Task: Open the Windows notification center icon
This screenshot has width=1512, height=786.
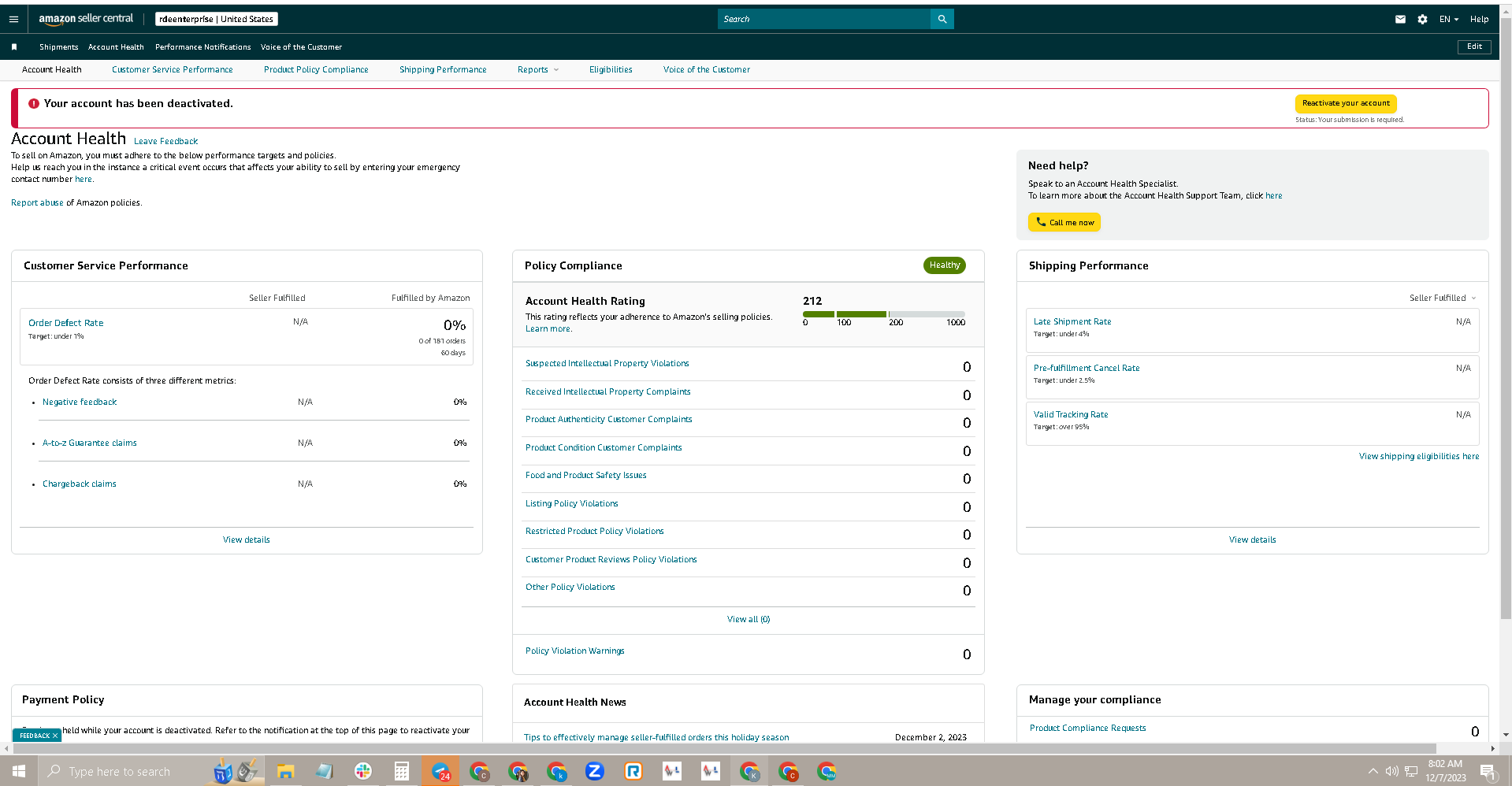Action: click(x=1488, y=771)
